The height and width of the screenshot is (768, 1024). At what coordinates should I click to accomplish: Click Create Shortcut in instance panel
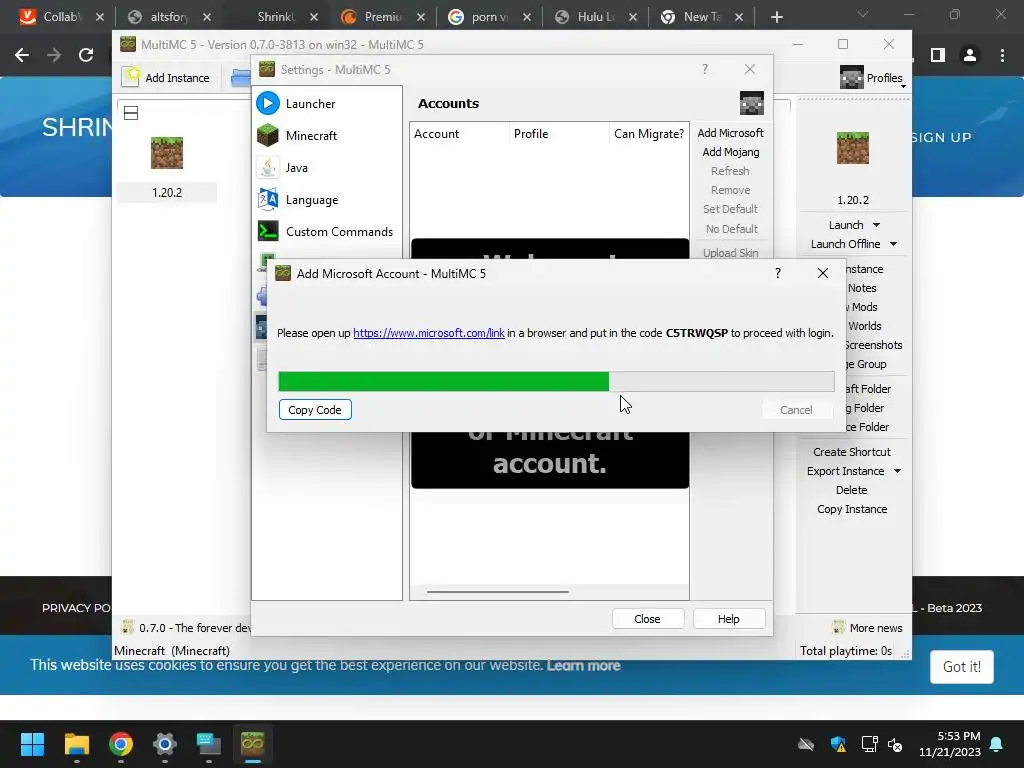point(852,452)
